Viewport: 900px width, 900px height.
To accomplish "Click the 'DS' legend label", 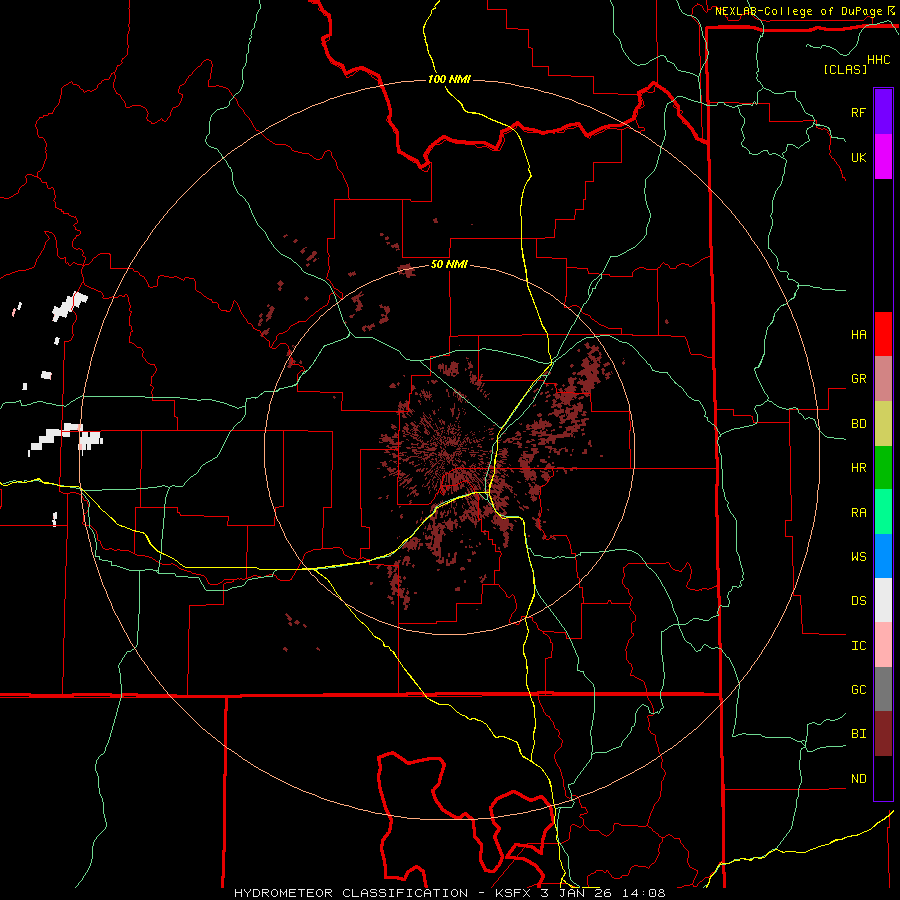I will (858, 600).
